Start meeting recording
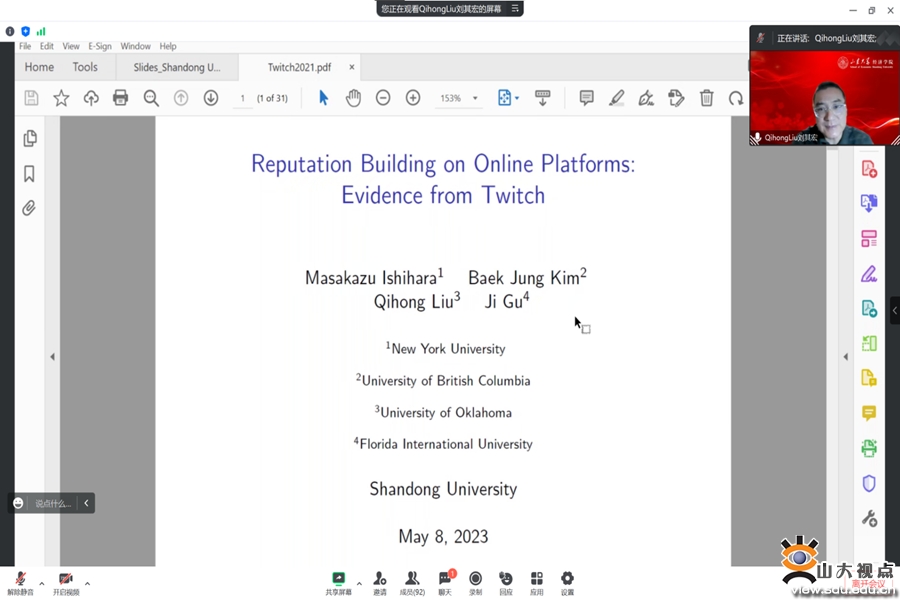The width and height of the screenshot is (900, 600). (x=475, y=580)
